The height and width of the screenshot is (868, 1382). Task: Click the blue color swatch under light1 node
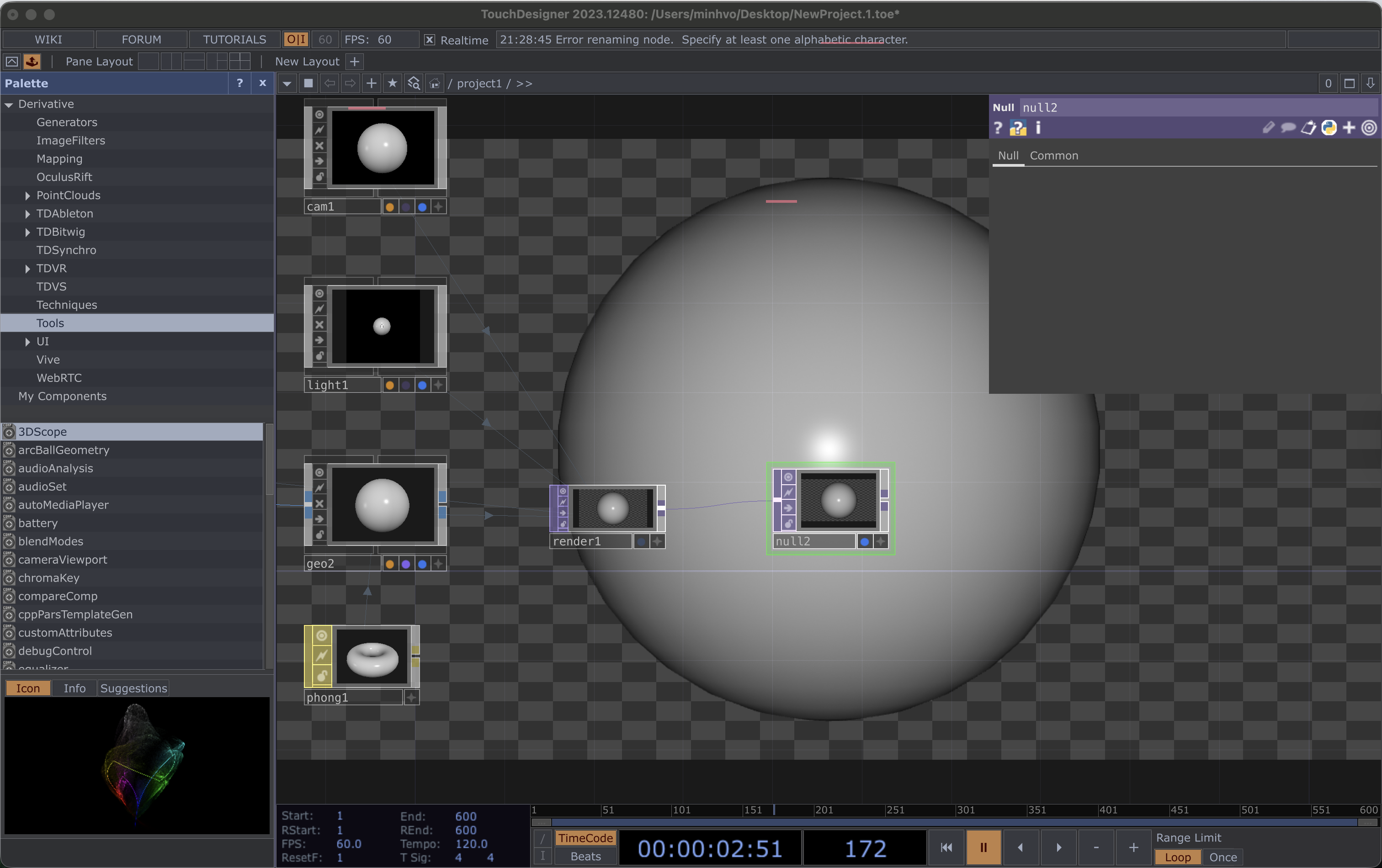click(422, 386)
